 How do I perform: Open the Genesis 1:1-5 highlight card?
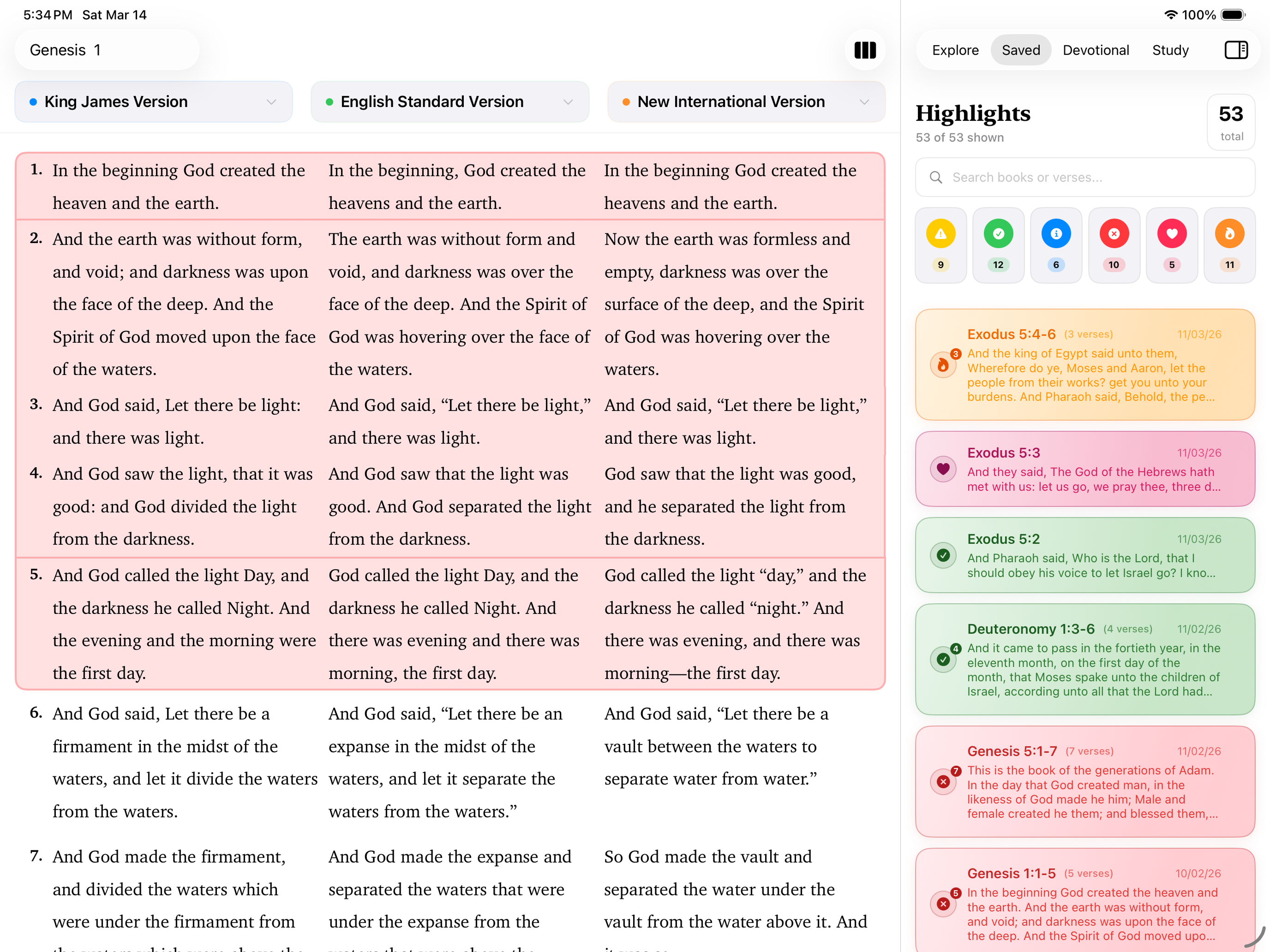click(x=1084, y=901)
